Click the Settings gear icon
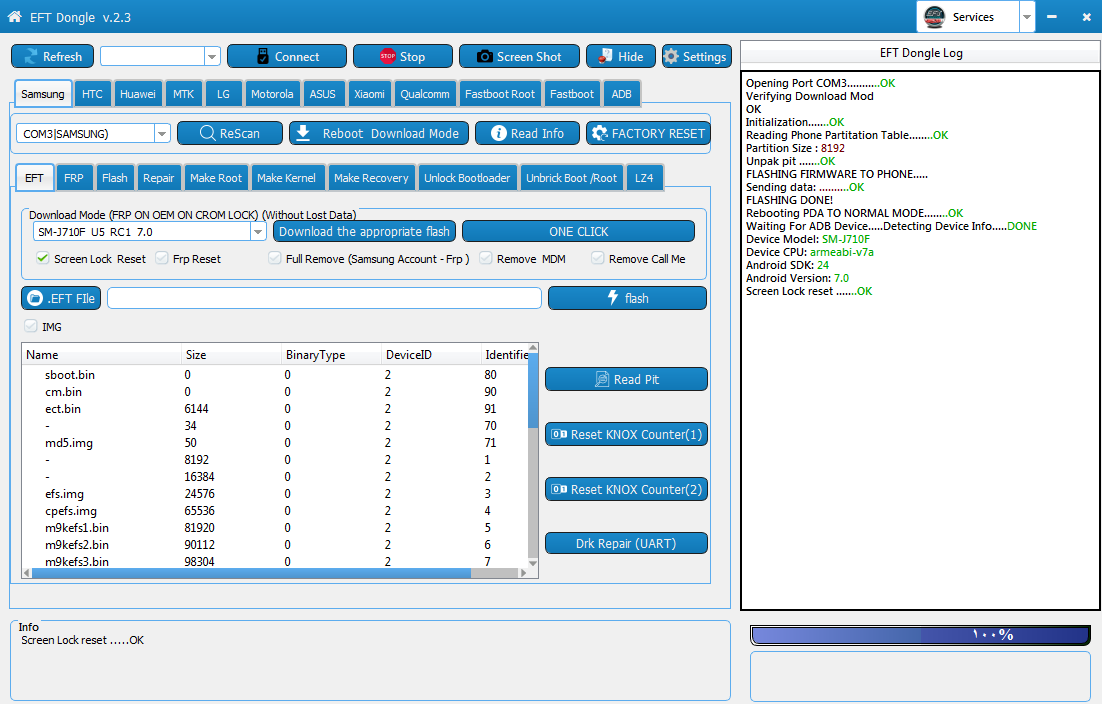 671,57
